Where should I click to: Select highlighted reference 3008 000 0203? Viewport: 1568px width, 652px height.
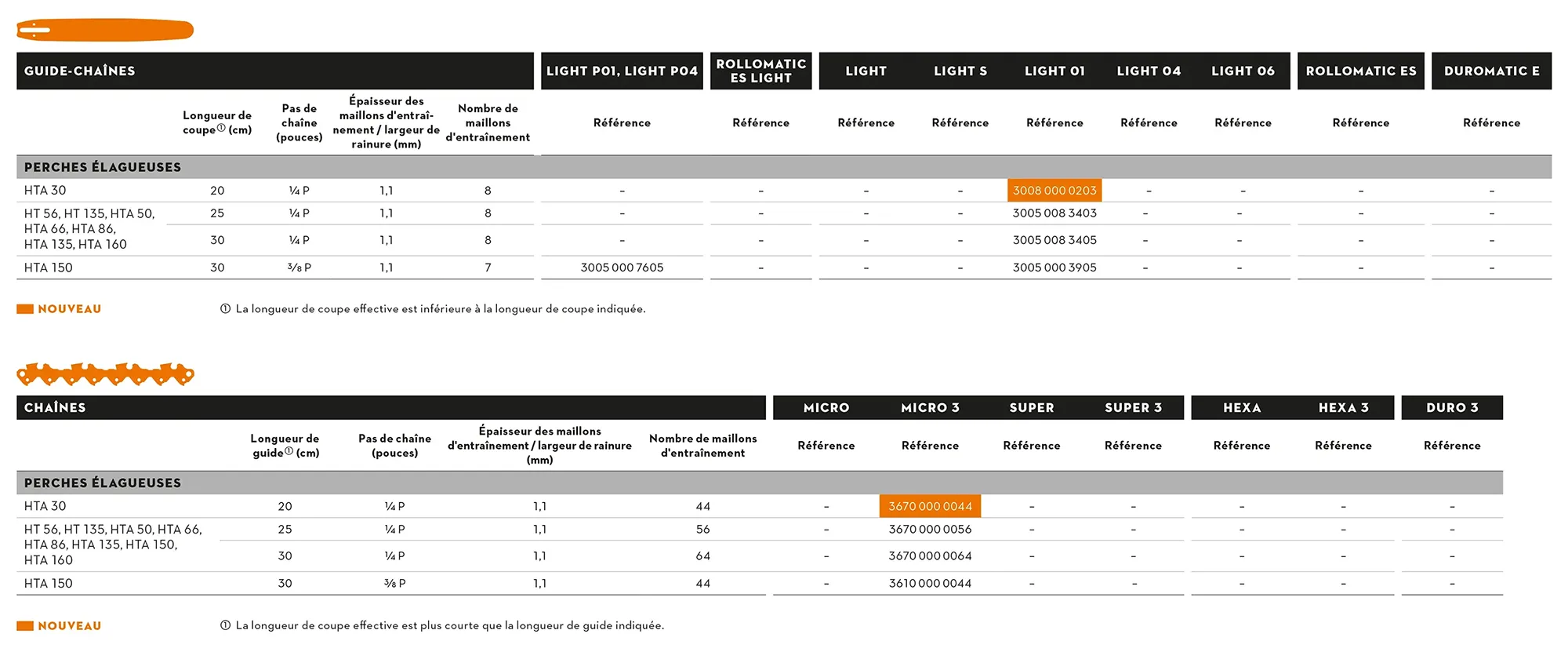(x=1054, y=191)
